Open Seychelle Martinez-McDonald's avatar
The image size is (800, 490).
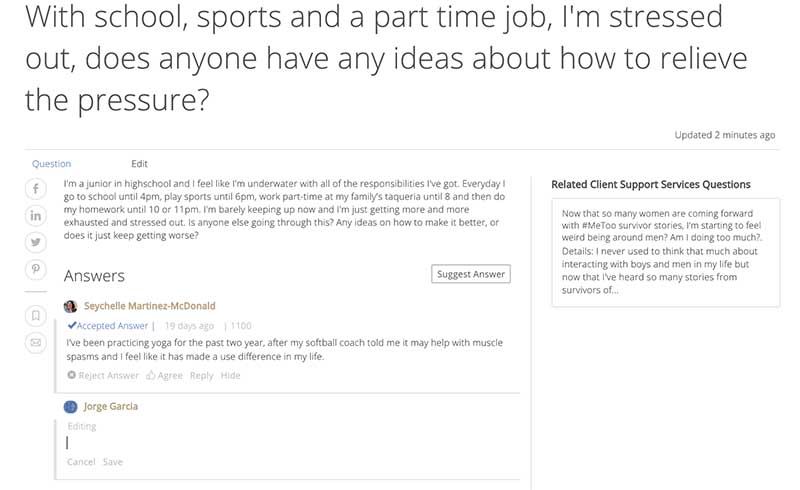[70, 306]
